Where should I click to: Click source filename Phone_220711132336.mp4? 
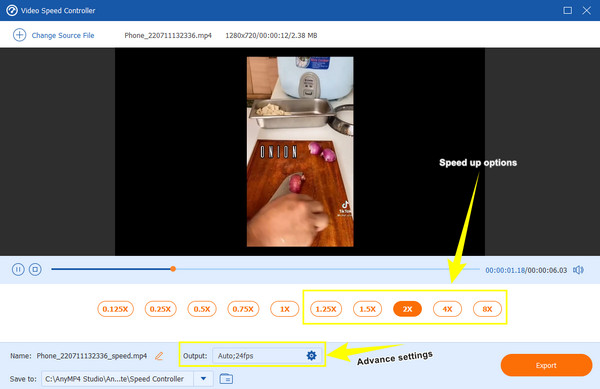click(x=168, y=35)
